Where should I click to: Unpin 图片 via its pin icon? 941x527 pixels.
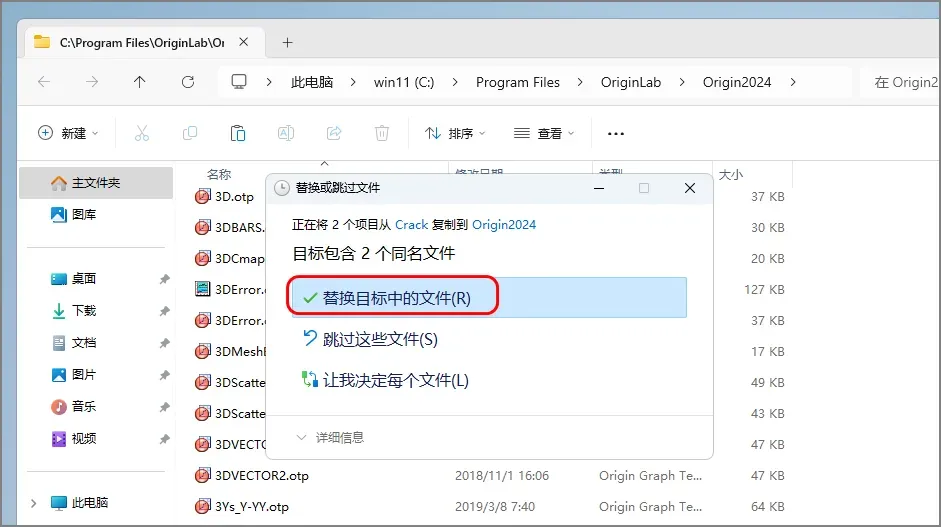coord(164,375)
